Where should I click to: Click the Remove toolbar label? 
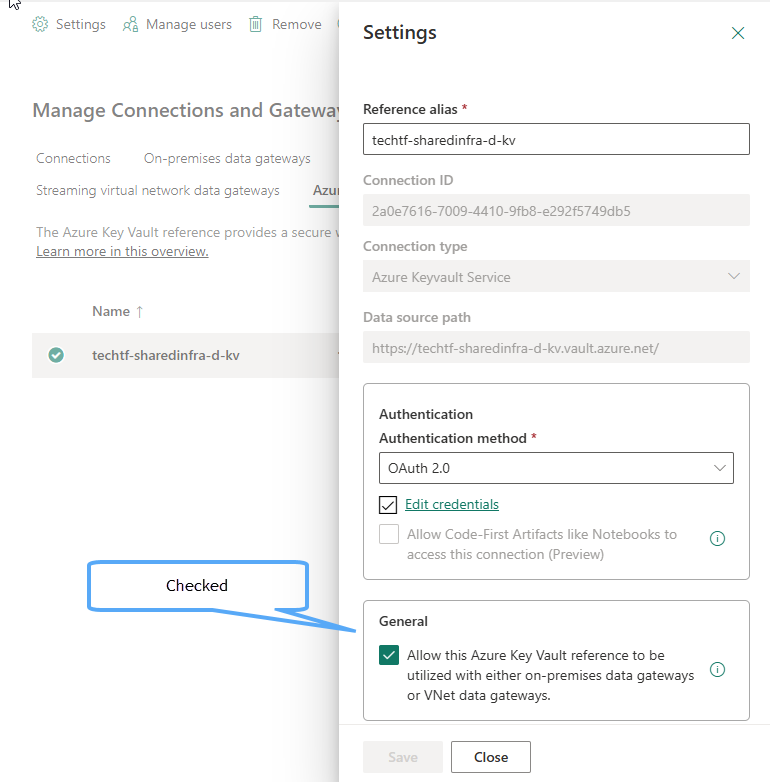pyautogui.click(x=297, y=24)
